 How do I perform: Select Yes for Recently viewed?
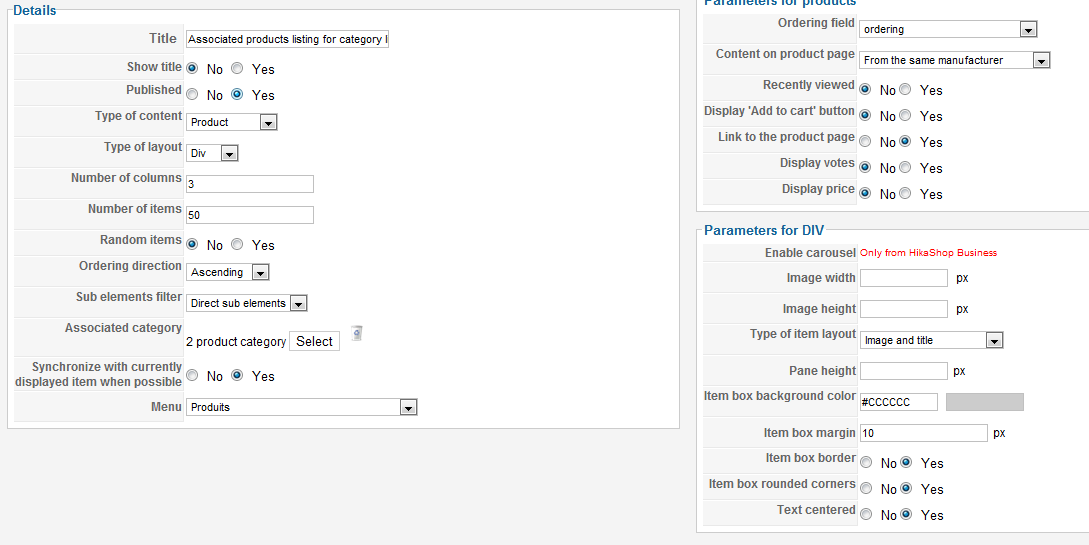coord(905,90)
